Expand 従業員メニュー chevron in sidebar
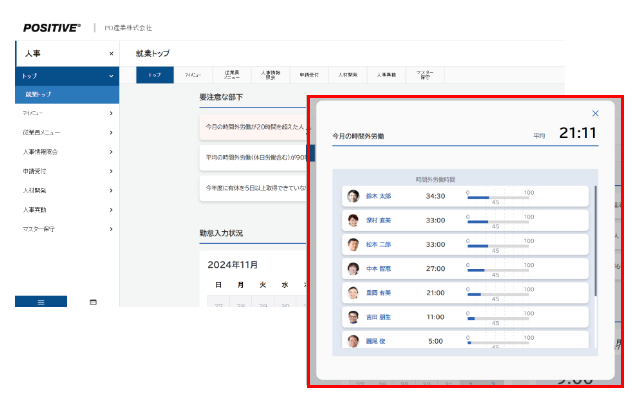This screenshot has height=400, width=640. click(111, 132)
